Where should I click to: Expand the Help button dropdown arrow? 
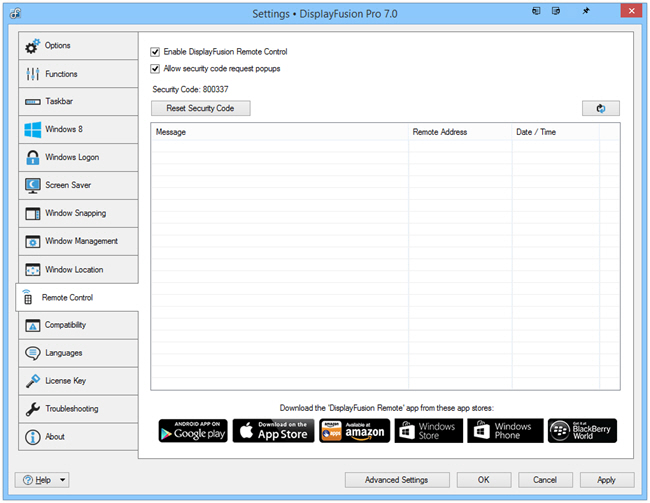(63, 480)
